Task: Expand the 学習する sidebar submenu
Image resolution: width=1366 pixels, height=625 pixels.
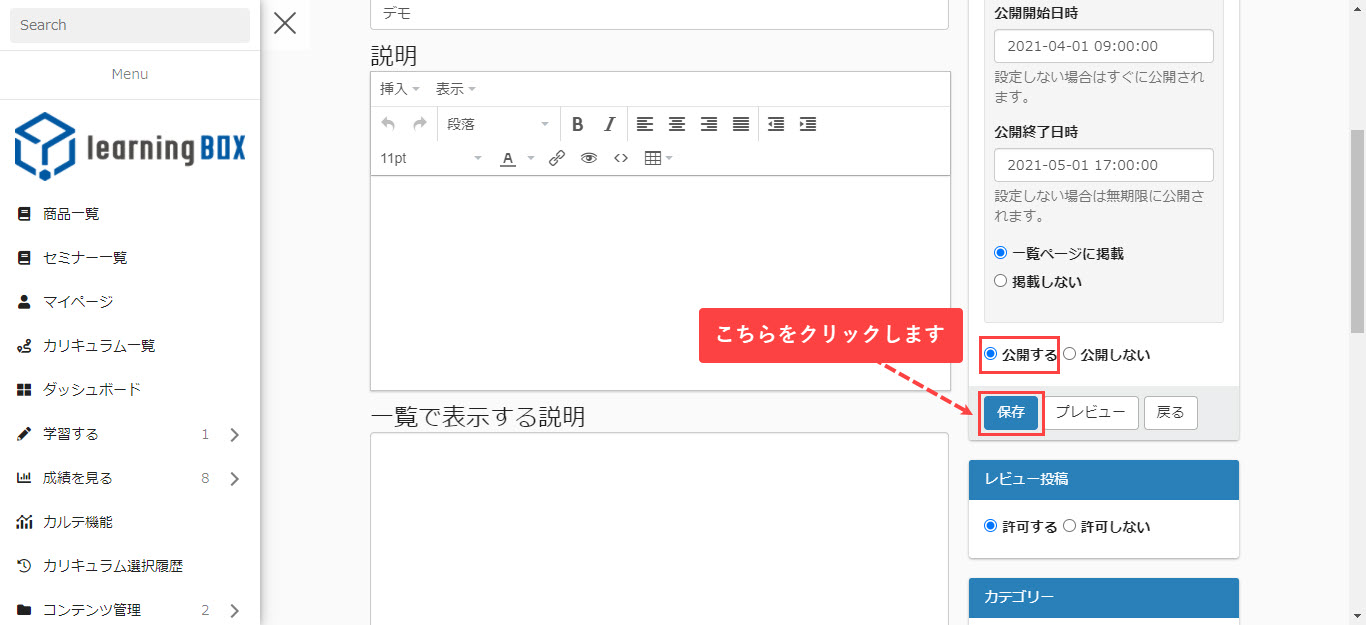Action: (x=235, y=434)
